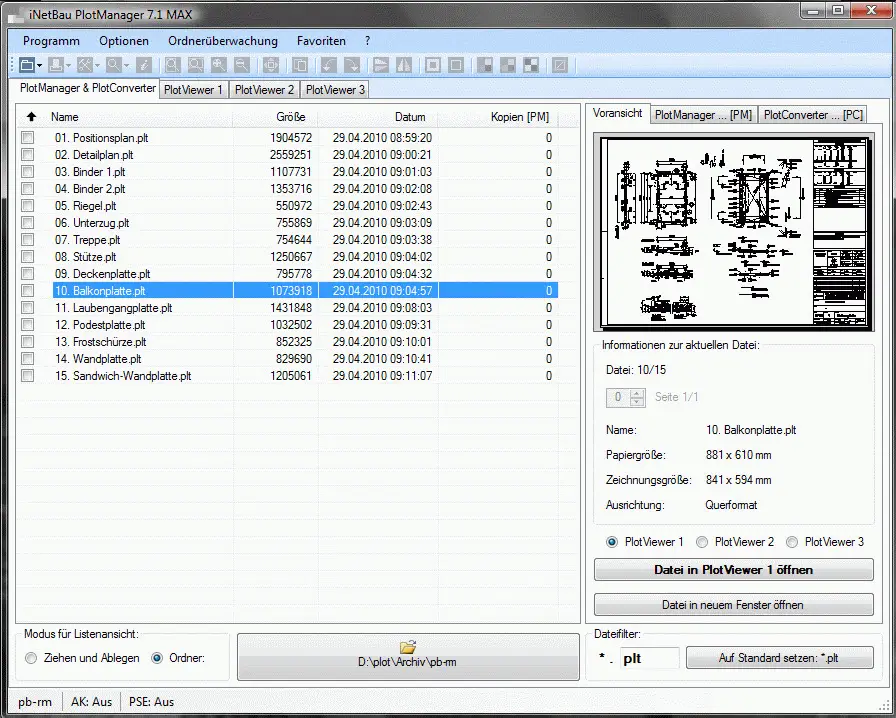Click the middle checker-pattern toolbar icon

coord(508,65)
